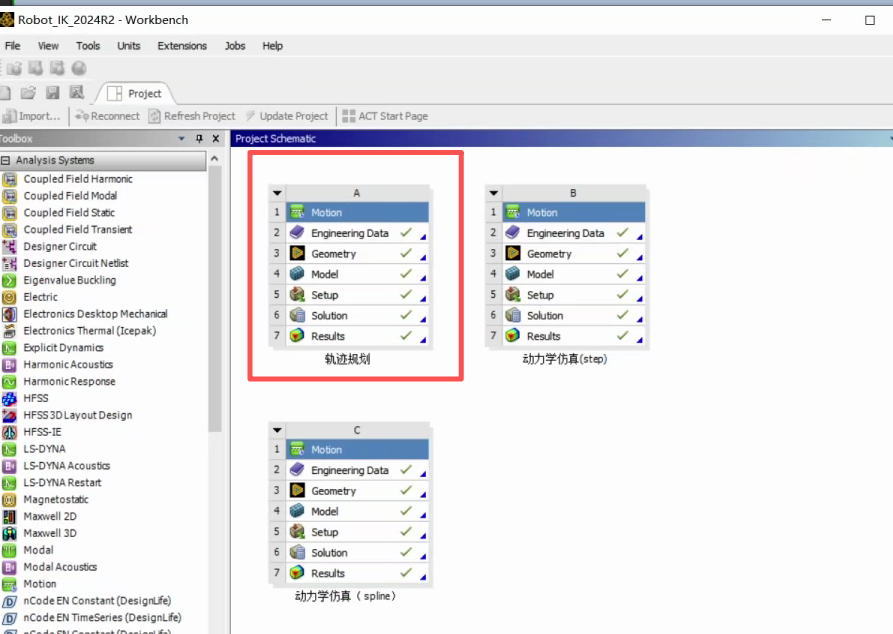
Task: Select Modal Acoustics in toolbox
Action: point(60,567)
